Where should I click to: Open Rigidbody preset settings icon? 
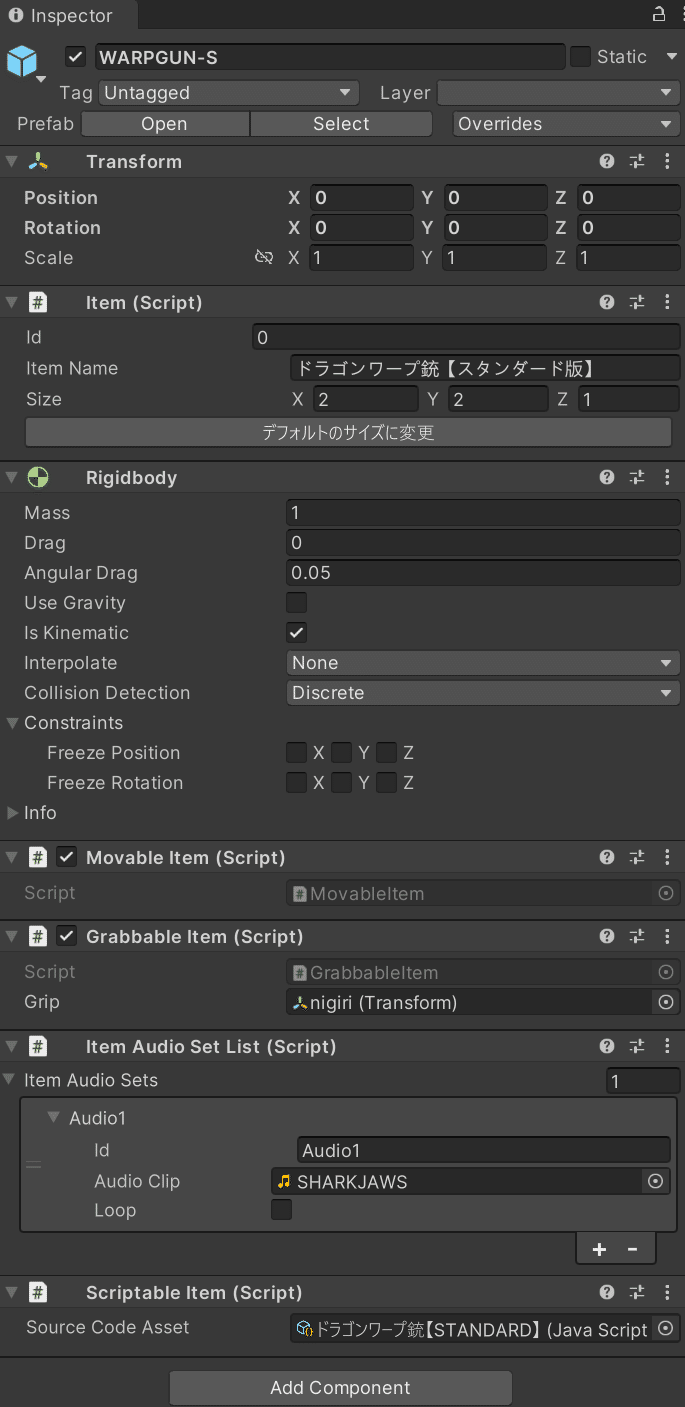coord(637,478)
